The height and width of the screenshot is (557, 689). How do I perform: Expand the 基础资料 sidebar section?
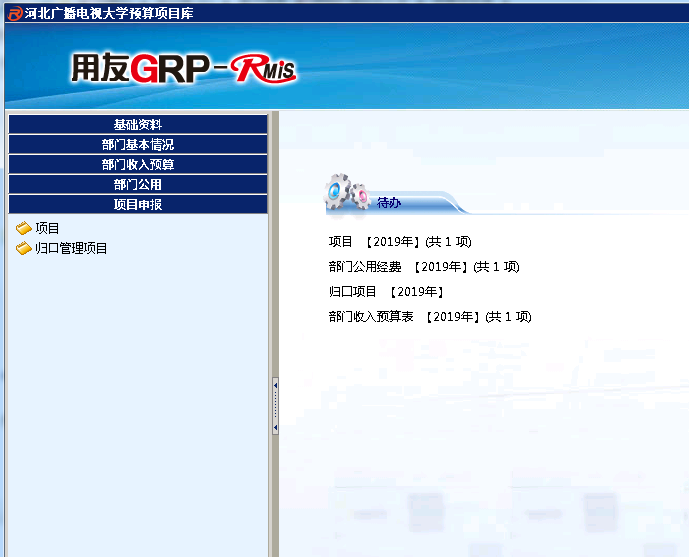138,125
